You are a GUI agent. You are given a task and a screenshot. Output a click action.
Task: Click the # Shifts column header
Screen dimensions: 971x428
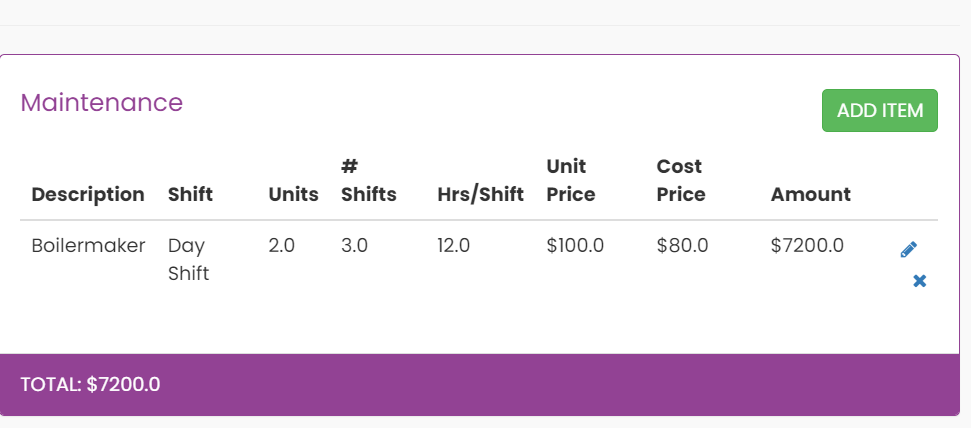368,180
